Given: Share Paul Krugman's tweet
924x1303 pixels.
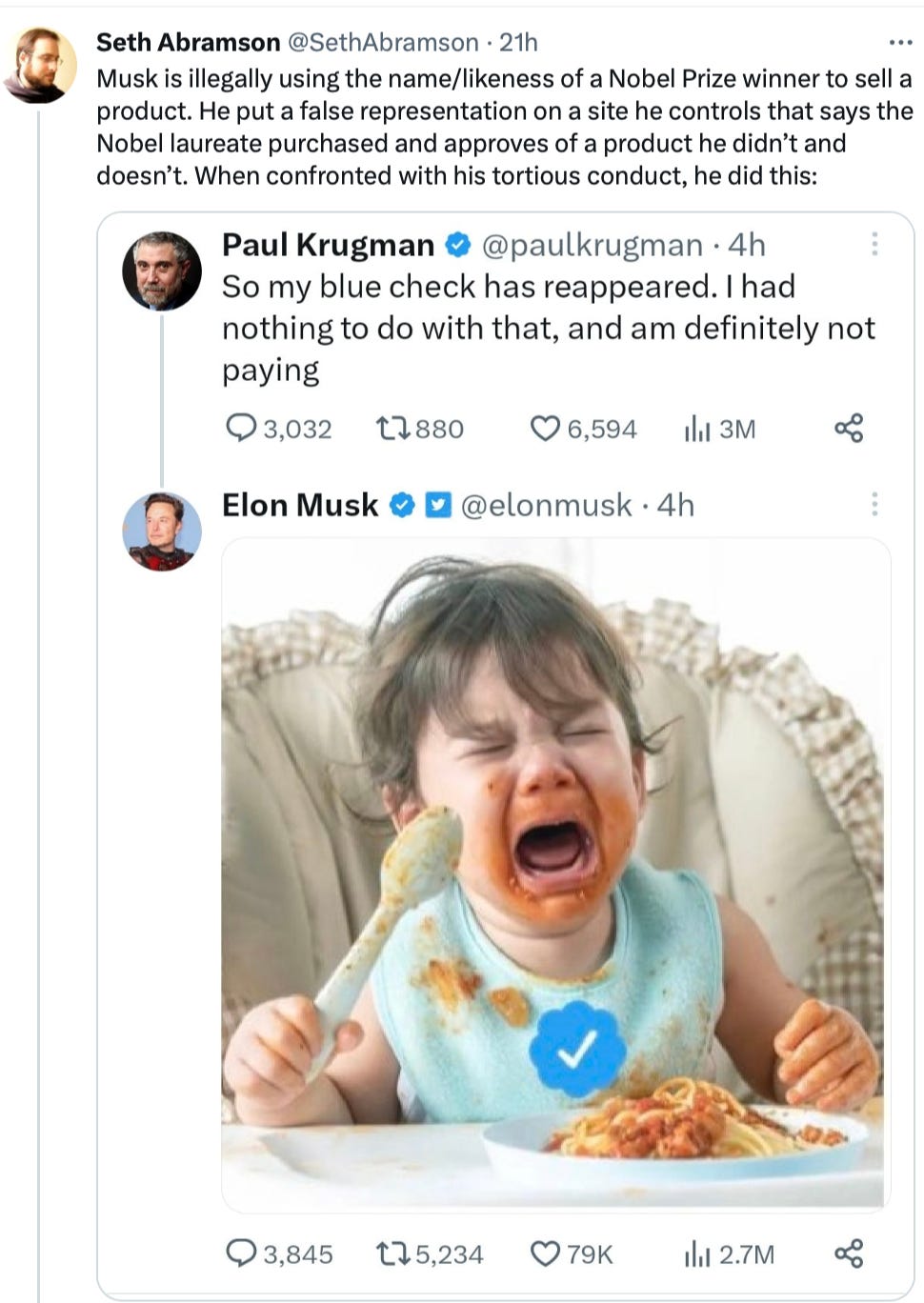Looking at the screenshot, I should tap(849, 429).
